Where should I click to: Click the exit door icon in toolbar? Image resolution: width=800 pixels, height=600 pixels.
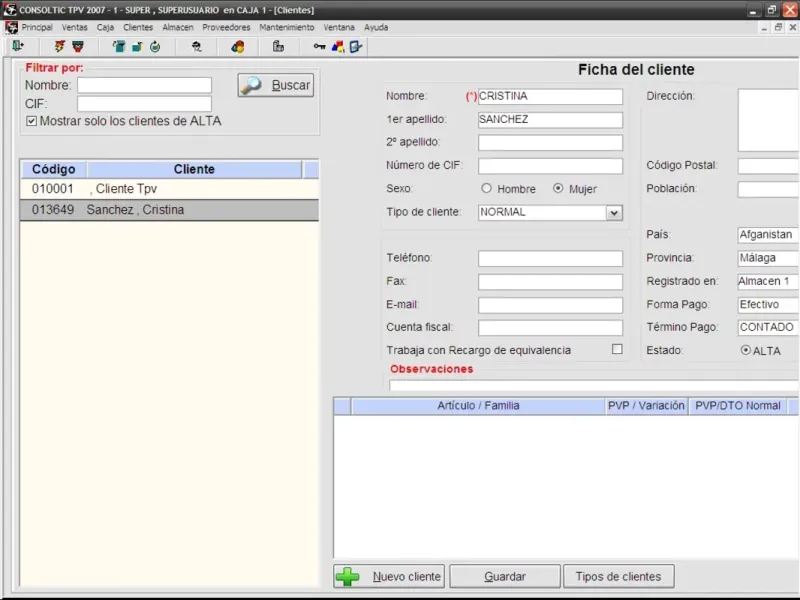(x=18, y=46)
